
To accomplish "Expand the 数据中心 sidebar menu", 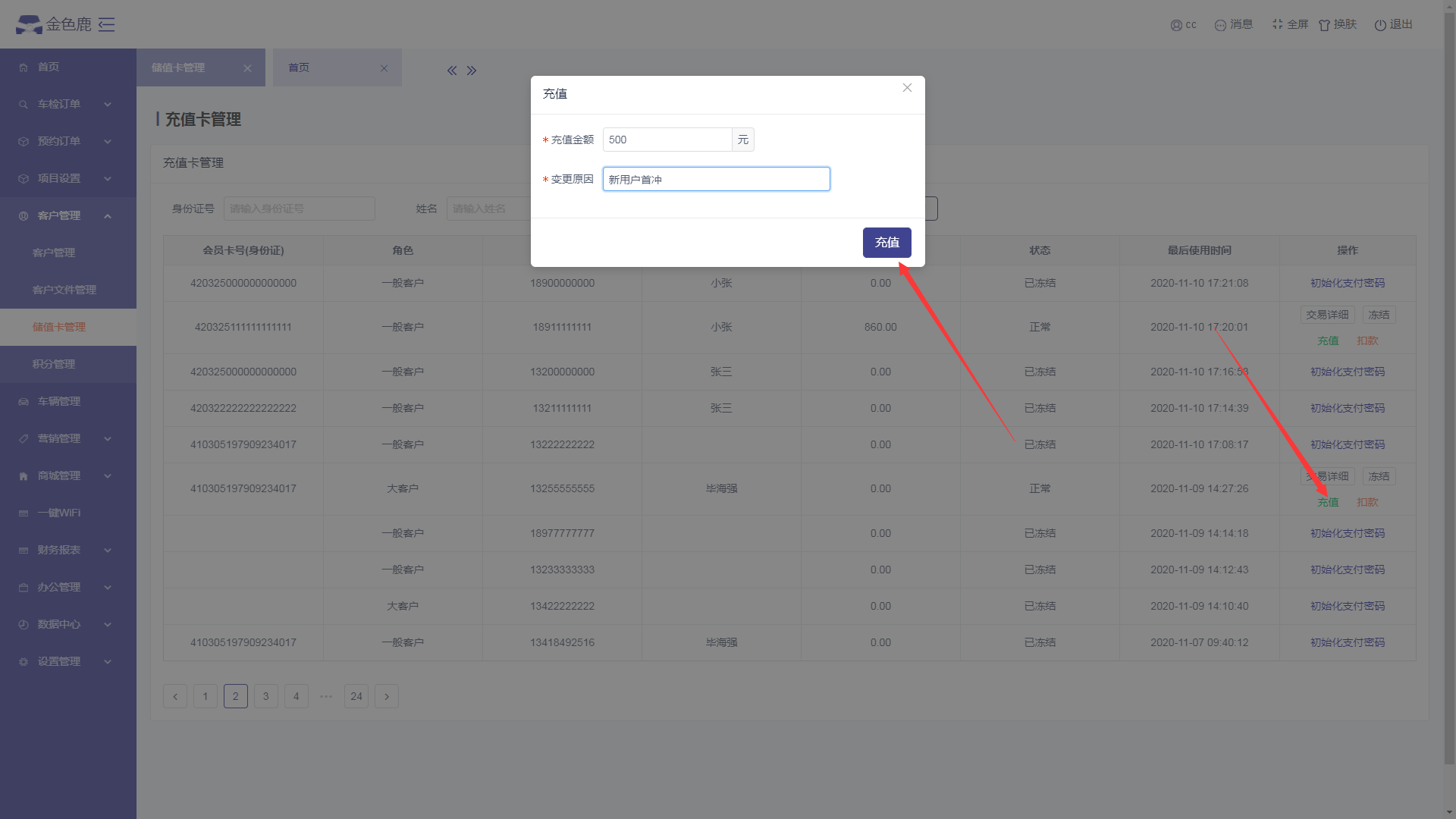I will (68, 624).
